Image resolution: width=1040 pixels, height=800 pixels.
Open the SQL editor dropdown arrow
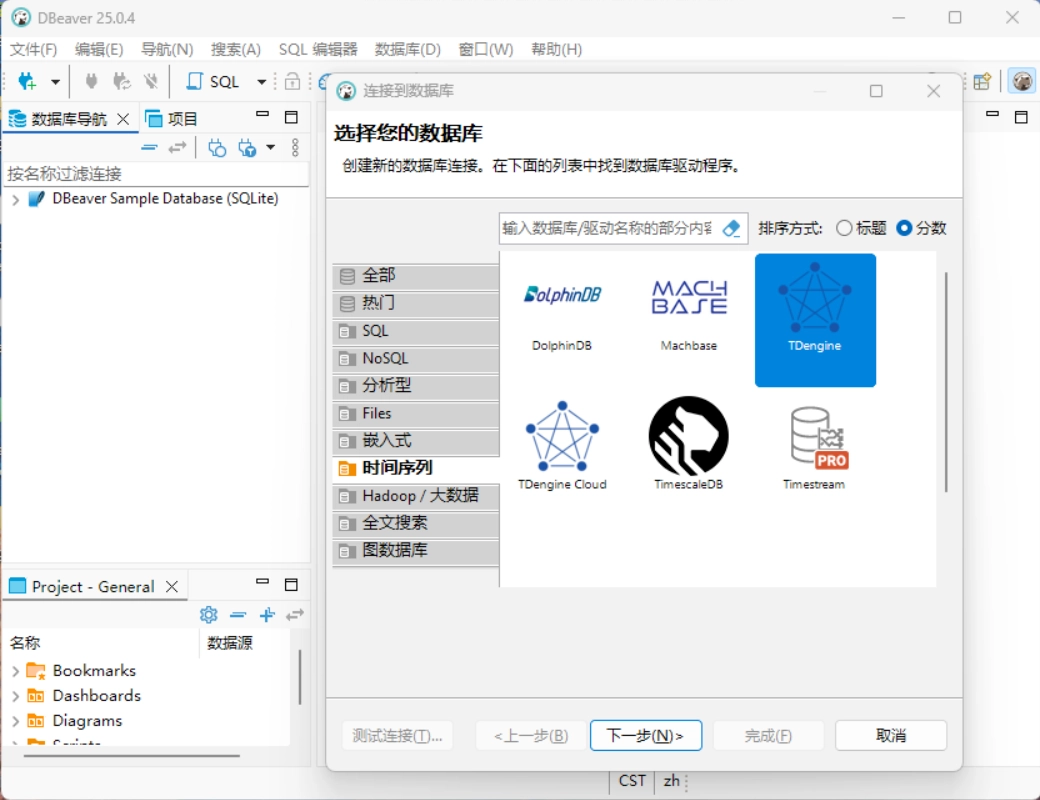(262, 82)
